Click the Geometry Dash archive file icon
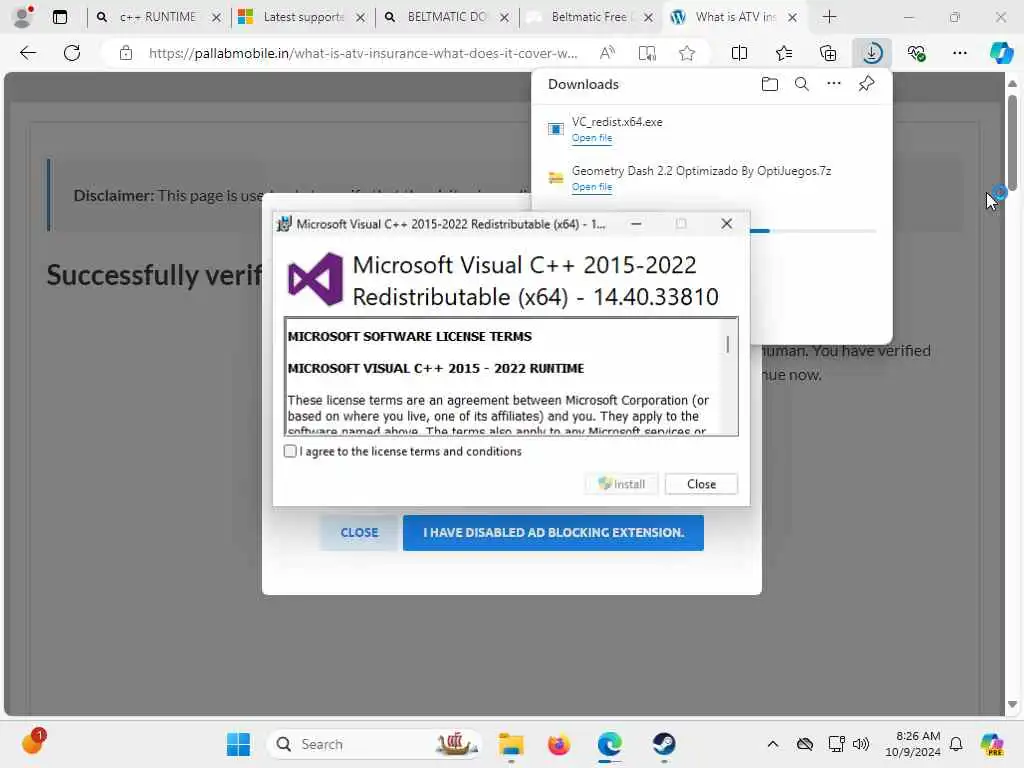Screen dimensions: 1024x768 (556, 178)
